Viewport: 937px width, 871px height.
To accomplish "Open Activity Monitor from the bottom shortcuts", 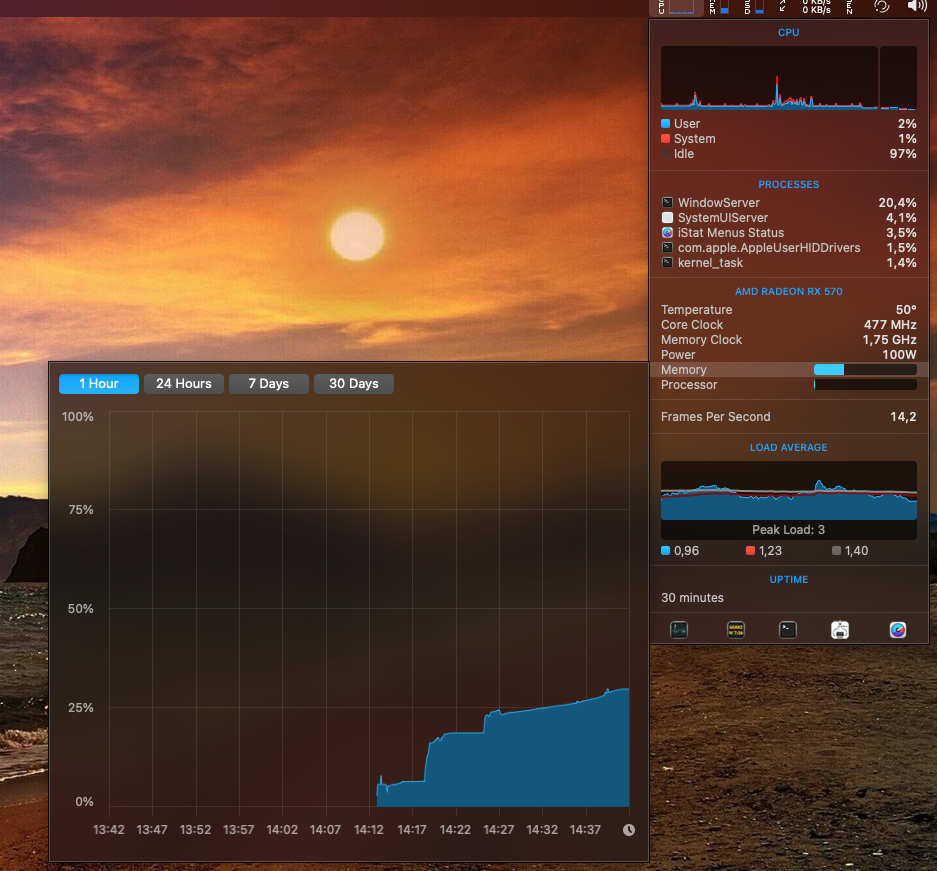I will (679, 630).
